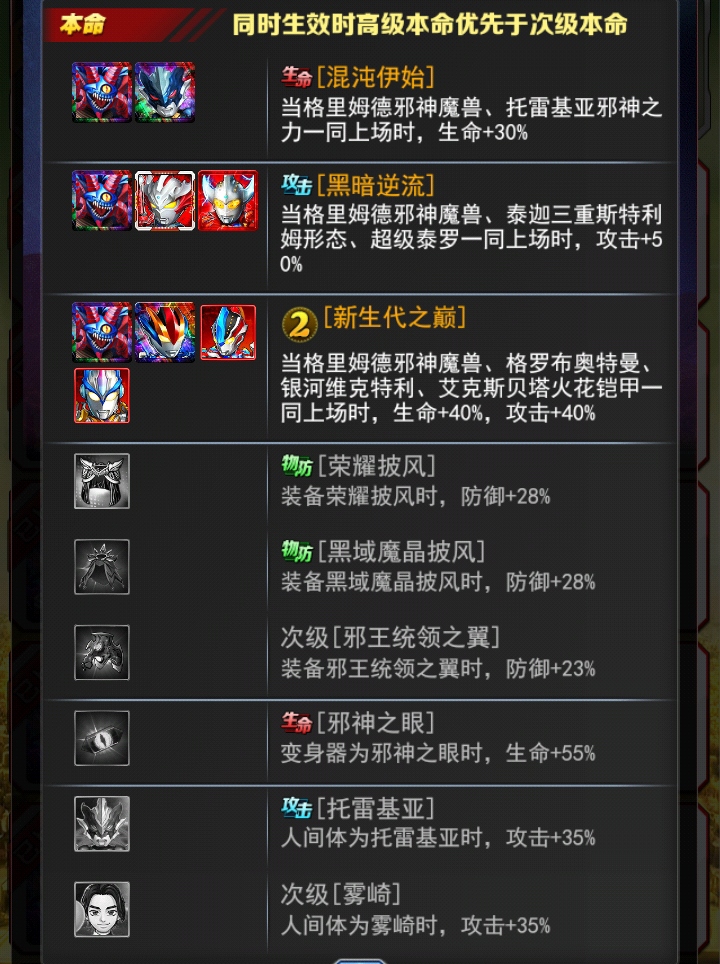Screen dimensions: 720x964
Task: Select Super Taro portrait in 黑暗逆流 row
Action: coord(228,200)
